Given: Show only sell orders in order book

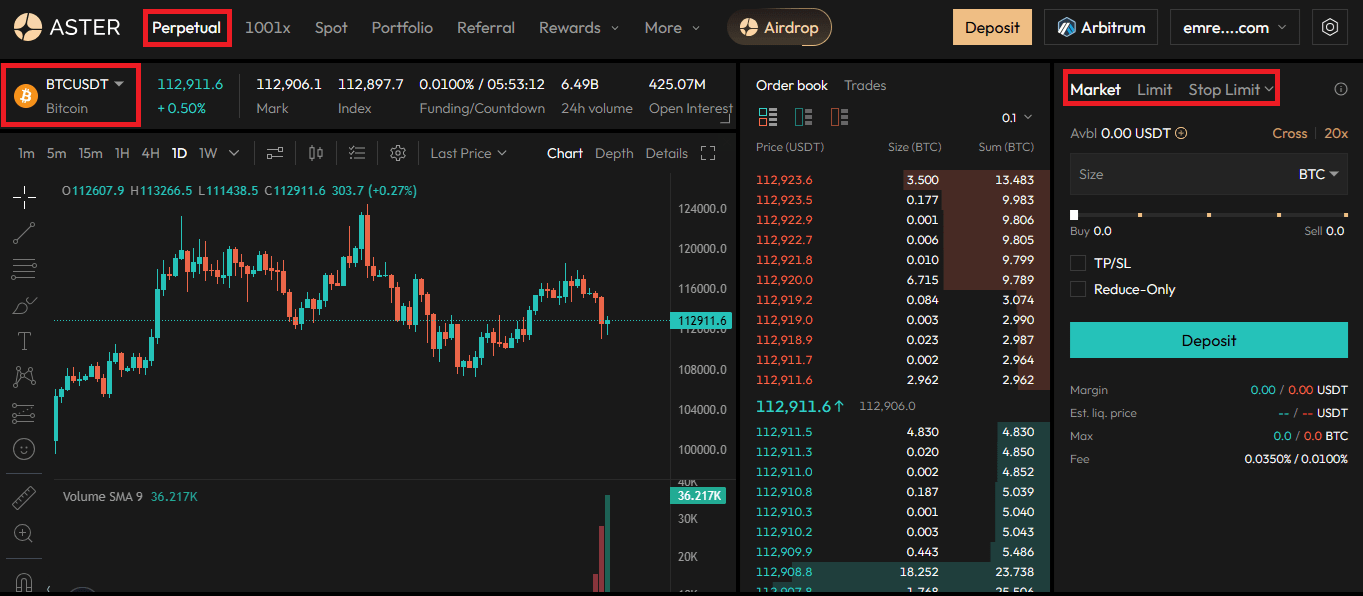Looking at the screenshot, I should point(840,118).
